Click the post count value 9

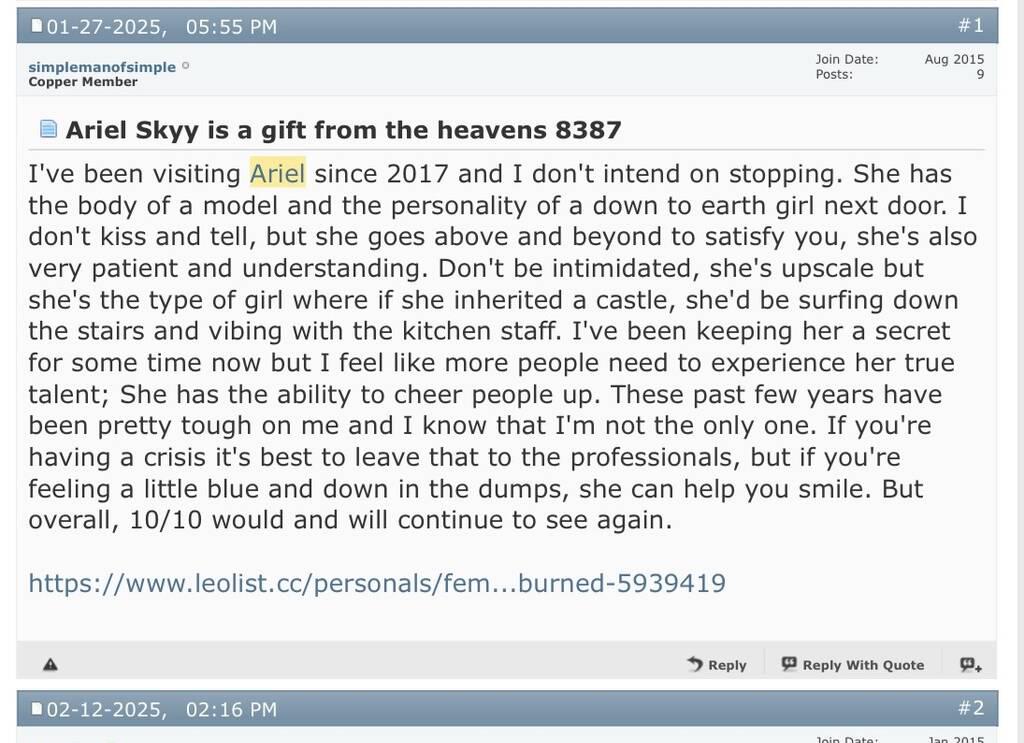click(x=980, y=75)
